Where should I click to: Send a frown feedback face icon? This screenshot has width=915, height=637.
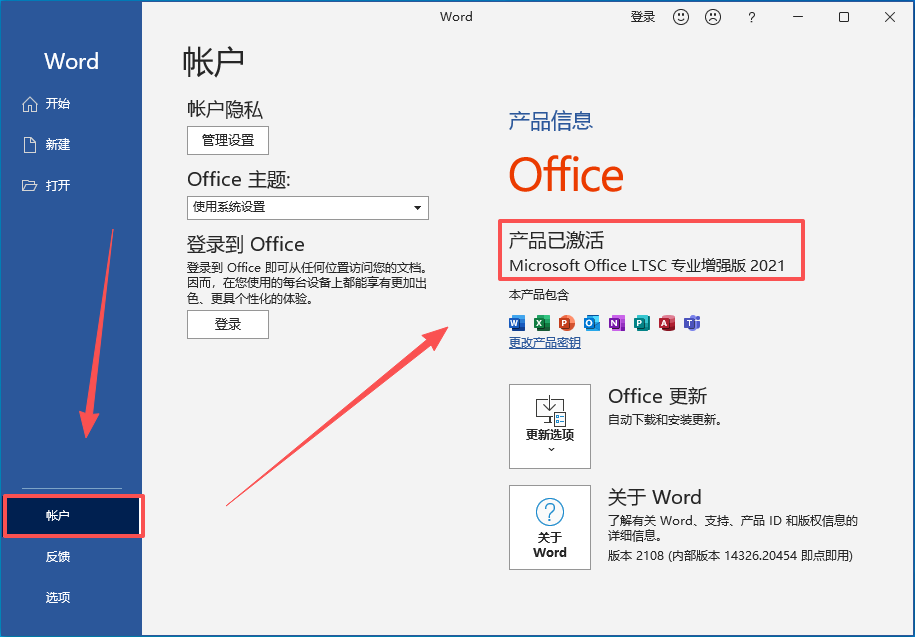(x=713, y=17)
